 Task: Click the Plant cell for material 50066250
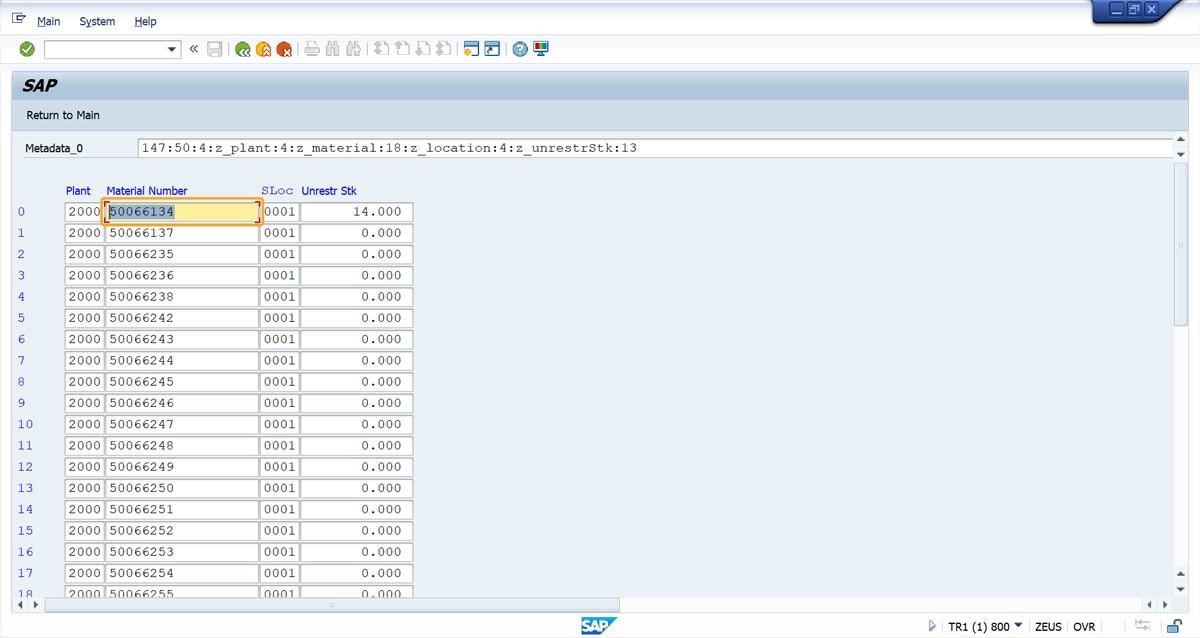(84, 488)
